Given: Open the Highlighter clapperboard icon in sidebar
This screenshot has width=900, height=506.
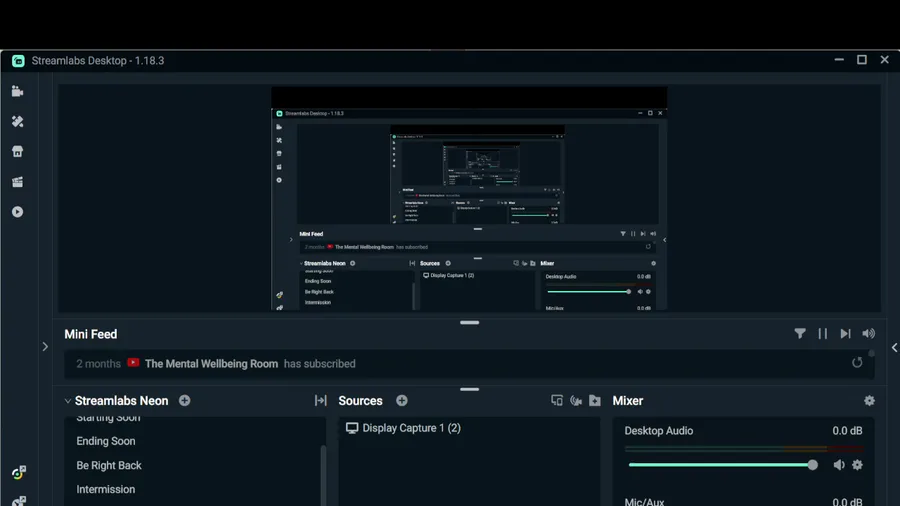Looking at the screenshot, I should (x=17, y=182).
